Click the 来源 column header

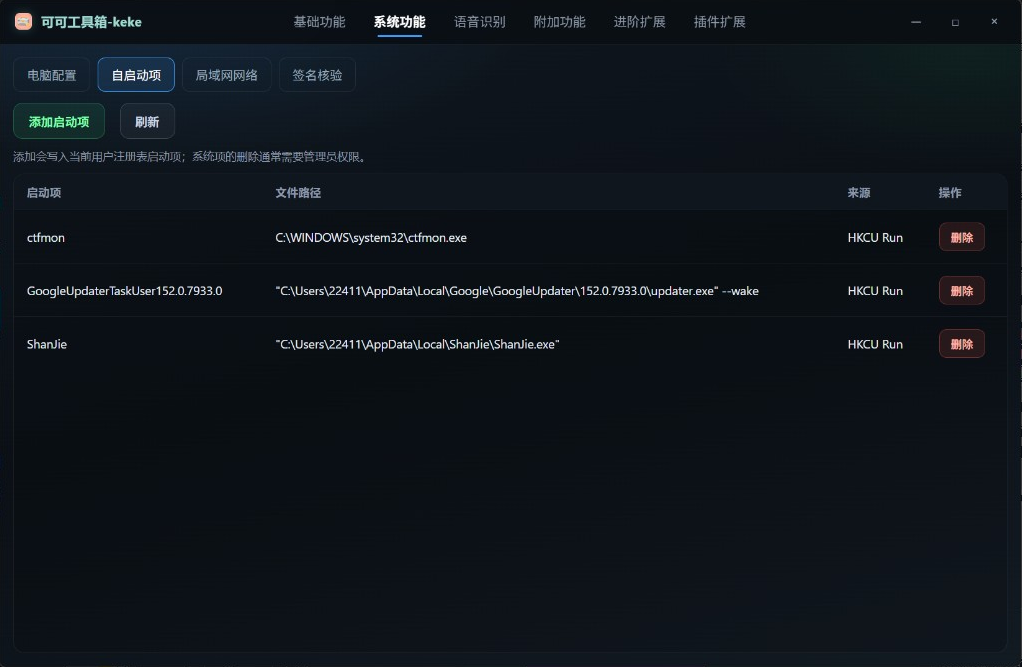859,193
